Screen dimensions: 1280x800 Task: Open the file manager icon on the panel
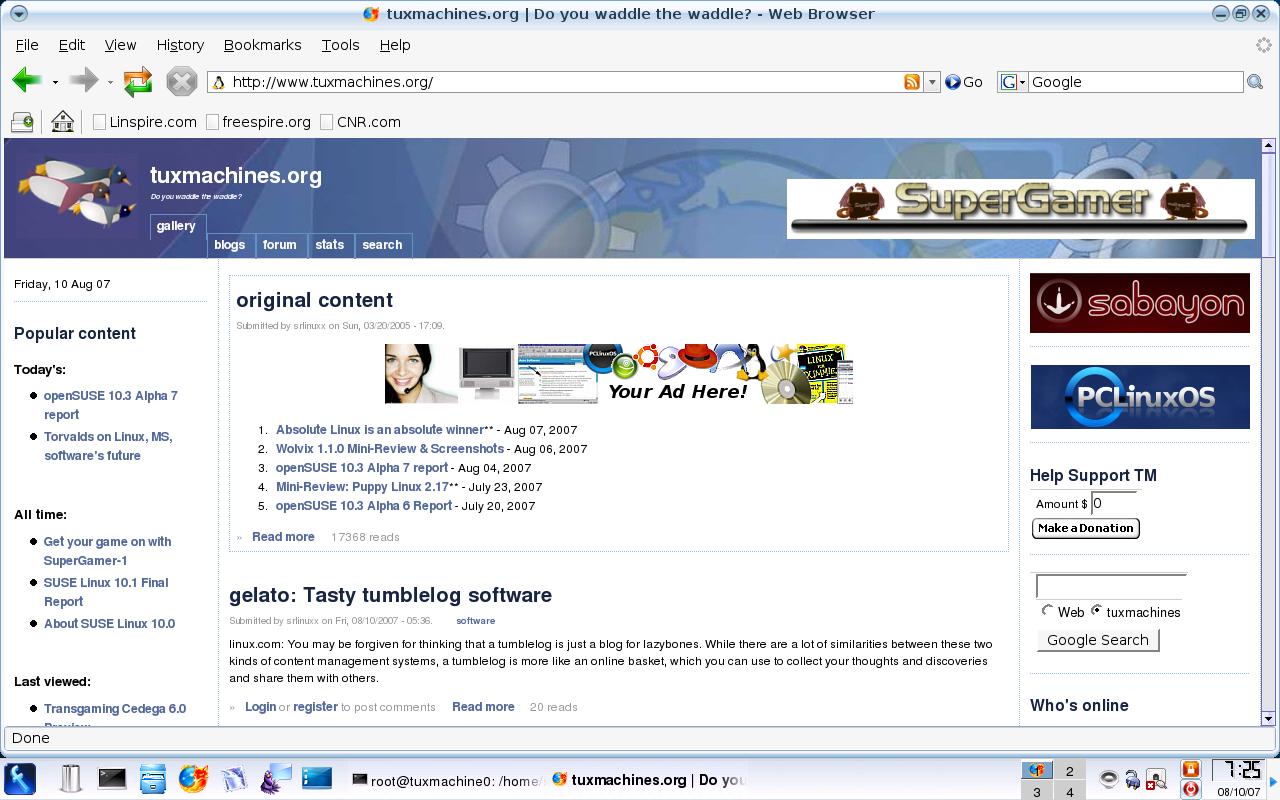tap(152, 778)
